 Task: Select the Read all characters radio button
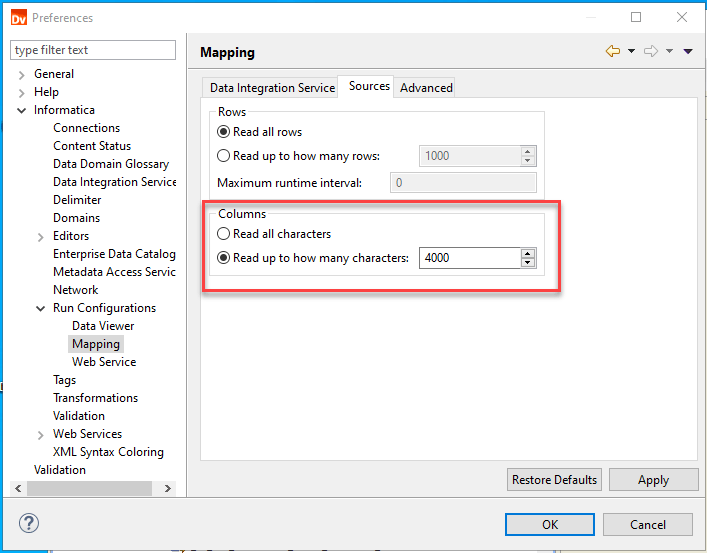(224, 234)
